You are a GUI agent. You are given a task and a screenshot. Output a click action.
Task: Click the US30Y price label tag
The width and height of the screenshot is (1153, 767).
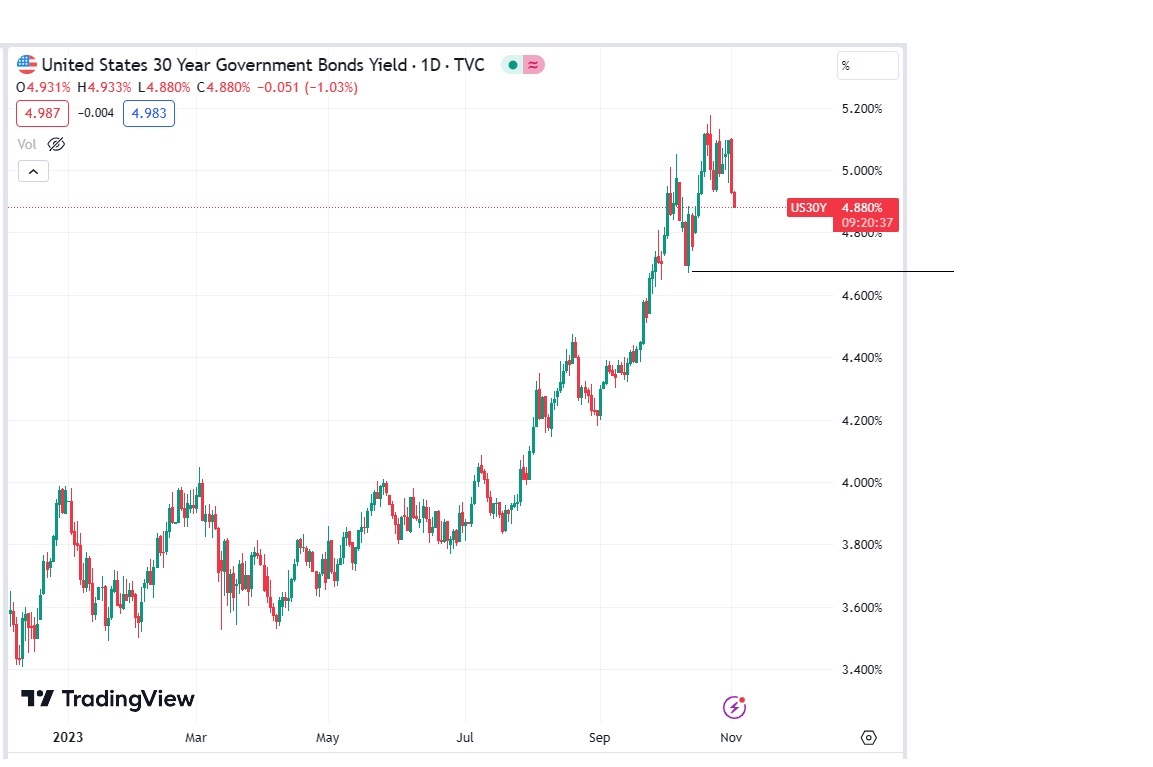click(808, 207)
